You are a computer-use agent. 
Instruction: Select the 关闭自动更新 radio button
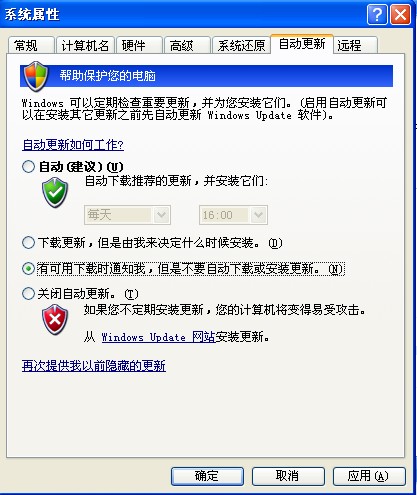(28, 294)
